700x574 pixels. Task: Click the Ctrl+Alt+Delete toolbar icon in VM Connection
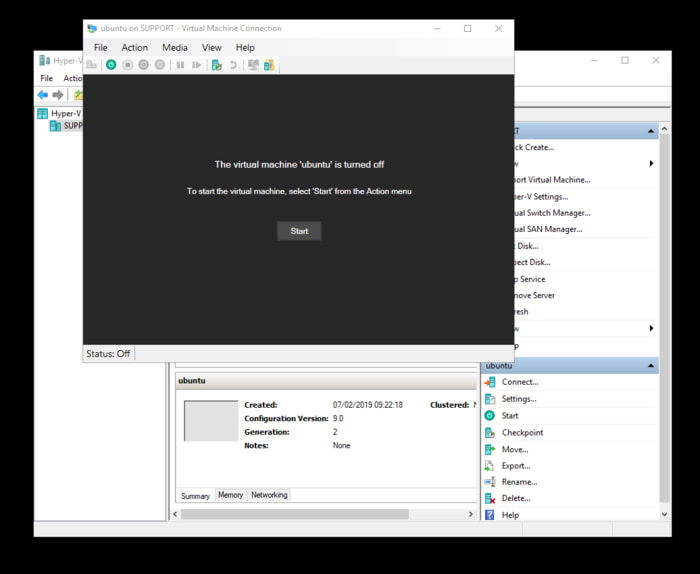click(x=92, y=65)
